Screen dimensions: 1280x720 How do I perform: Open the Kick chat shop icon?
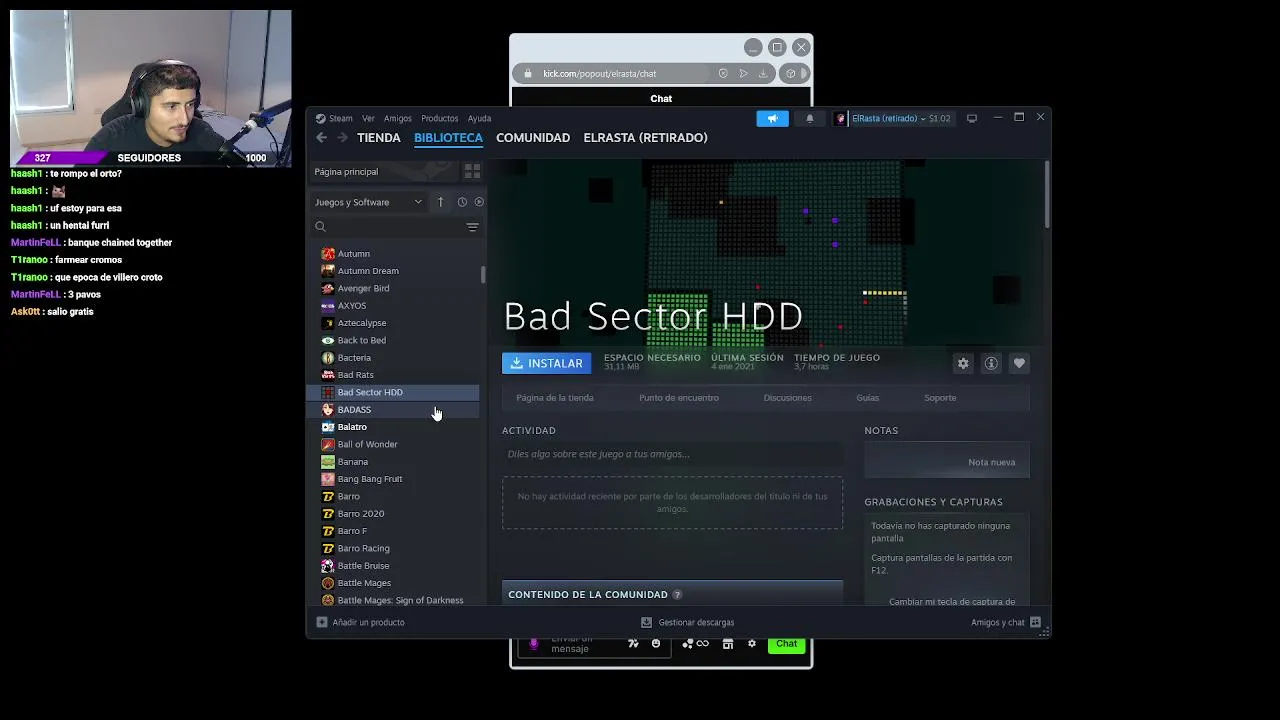728,644
